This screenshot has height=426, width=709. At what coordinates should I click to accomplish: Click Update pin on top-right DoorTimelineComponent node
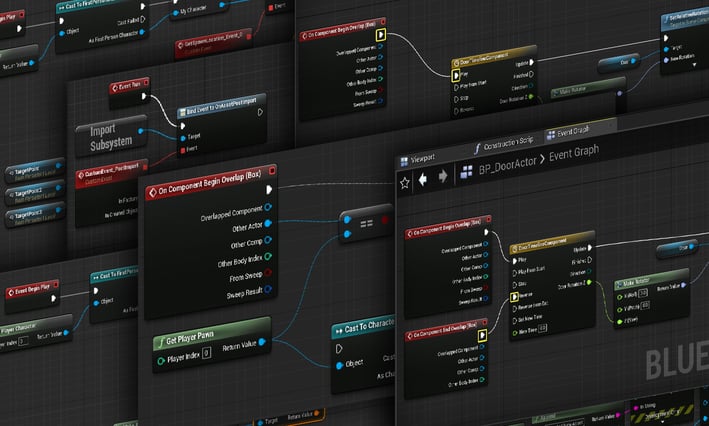531,62
